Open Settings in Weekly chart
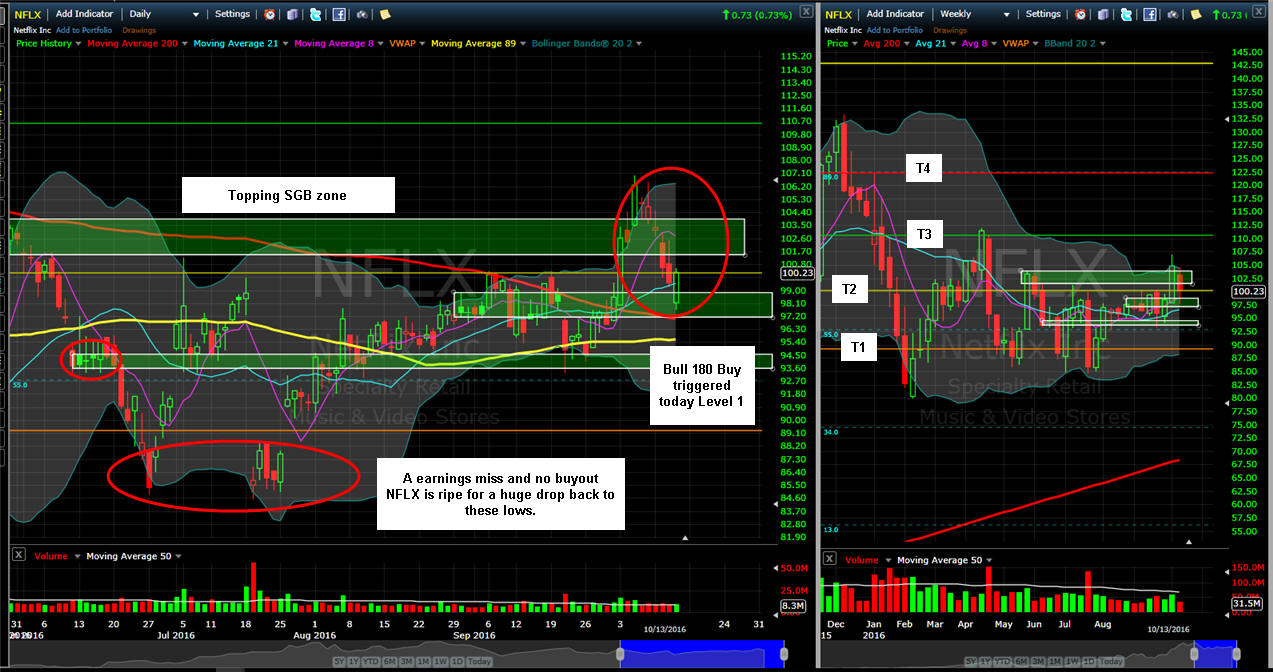Image resolution: width=1273 pixels, height=672 pixels. click(1043, 14)
